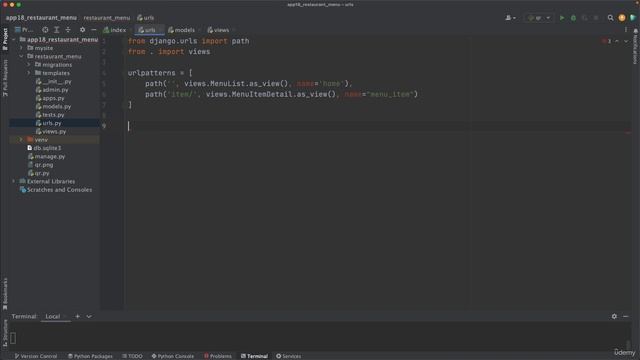
Task: Click the grayed stop button in toolbar
Action: tap(596, 18)
